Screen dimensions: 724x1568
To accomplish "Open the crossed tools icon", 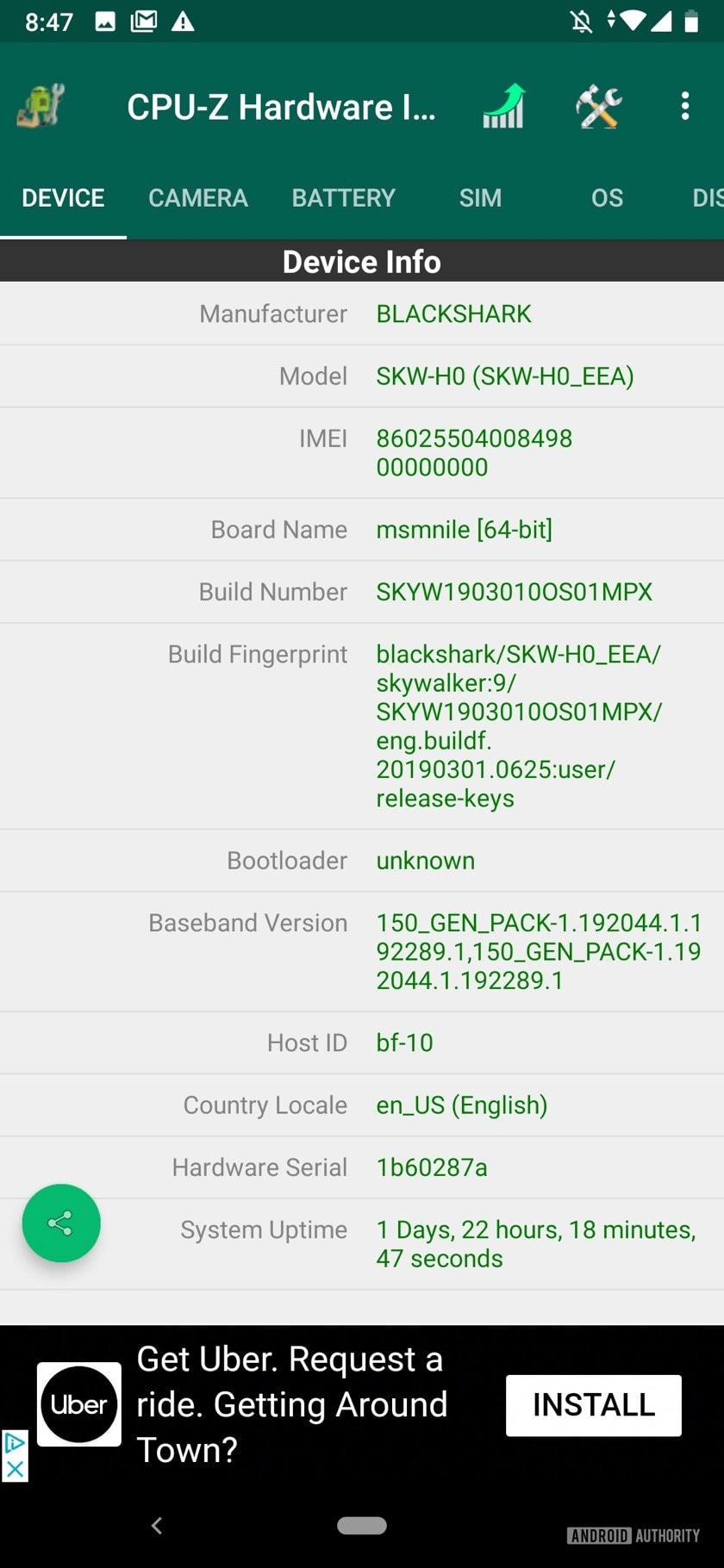I will [599, 106].
